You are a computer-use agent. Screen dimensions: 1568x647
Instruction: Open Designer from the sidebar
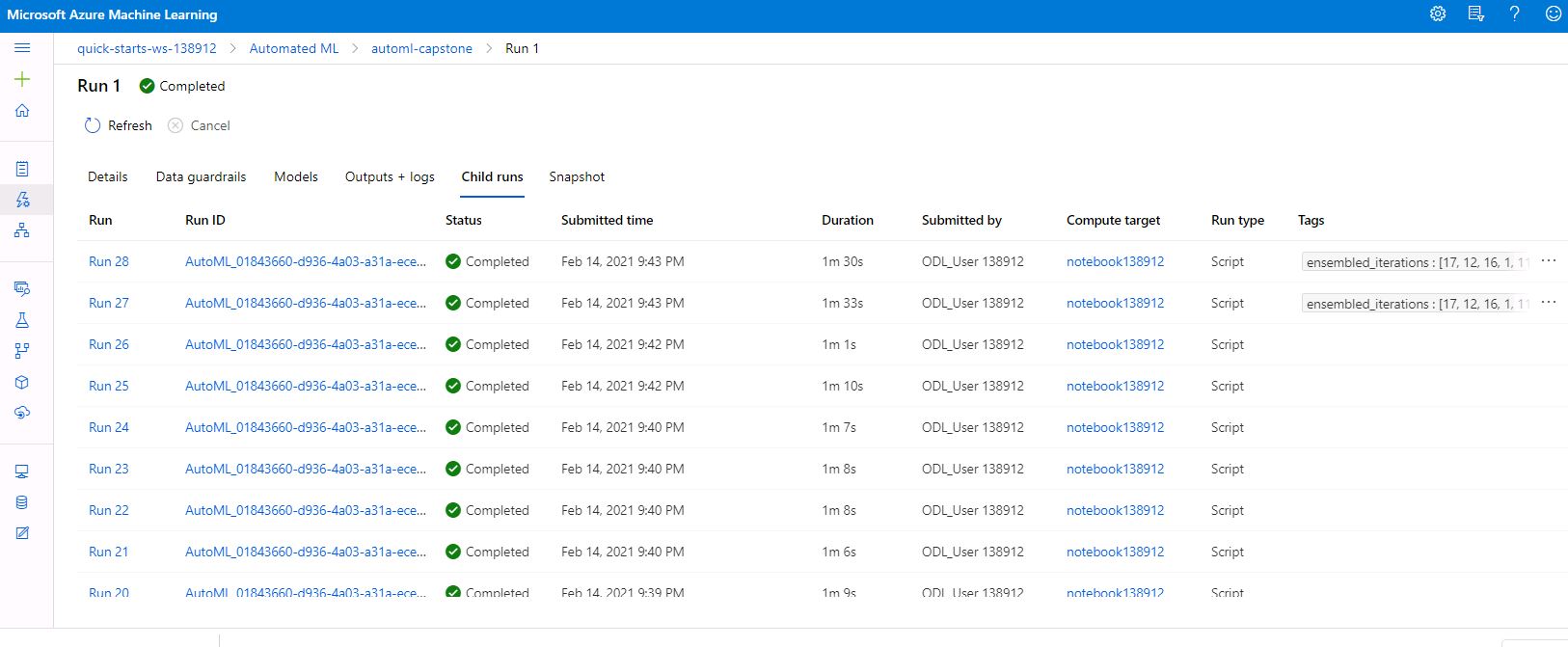click(x=22, y=230)
